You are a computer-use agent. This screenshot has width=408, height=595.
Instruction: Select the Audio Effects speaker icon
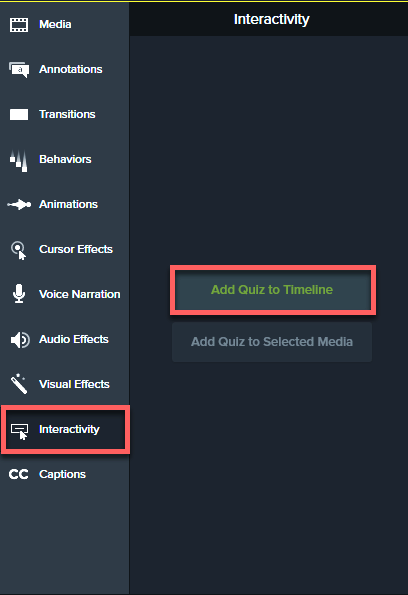20,340
